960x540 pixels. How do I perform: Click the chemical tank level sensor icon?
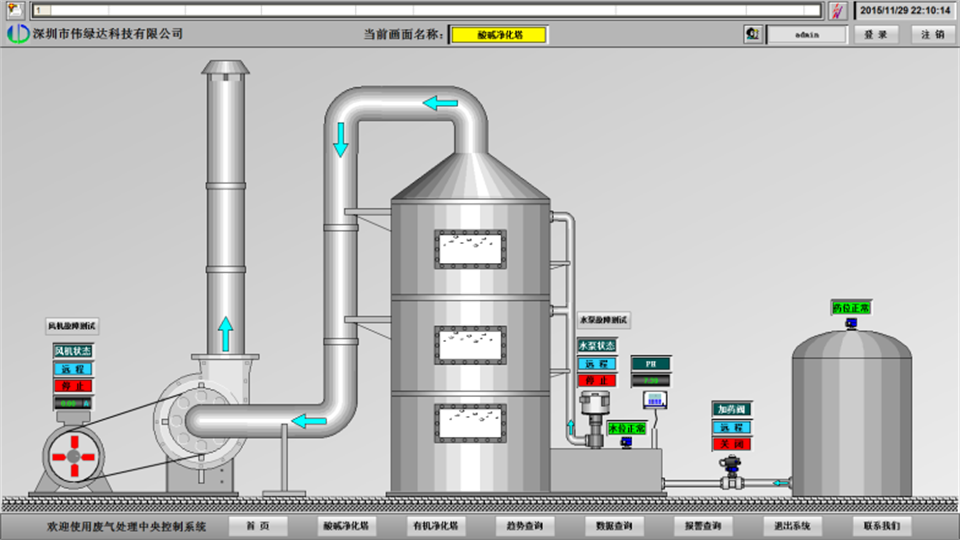coord(851,323)
